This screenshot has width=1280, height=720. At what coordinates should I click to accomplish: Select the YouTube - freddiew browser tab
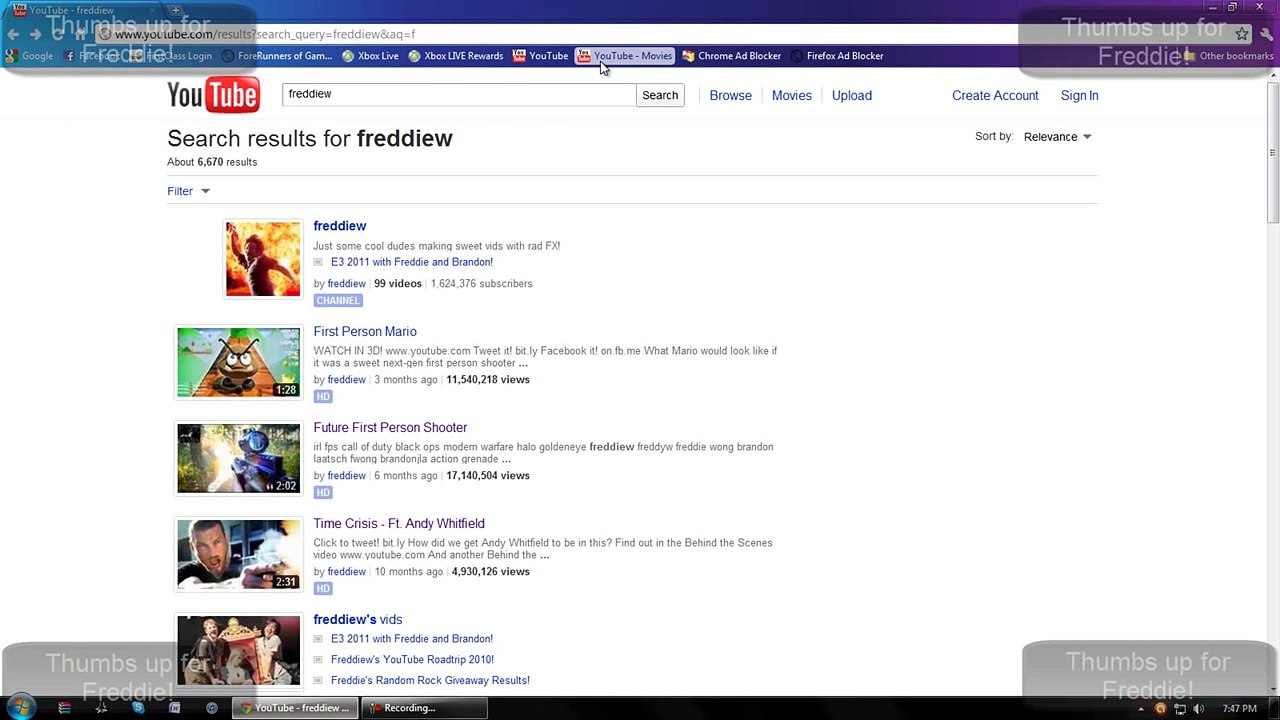(85, 10)
